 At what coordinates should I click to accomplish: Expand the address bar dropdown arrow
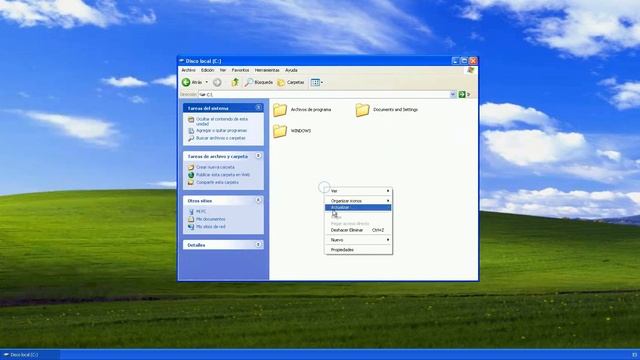453,95
